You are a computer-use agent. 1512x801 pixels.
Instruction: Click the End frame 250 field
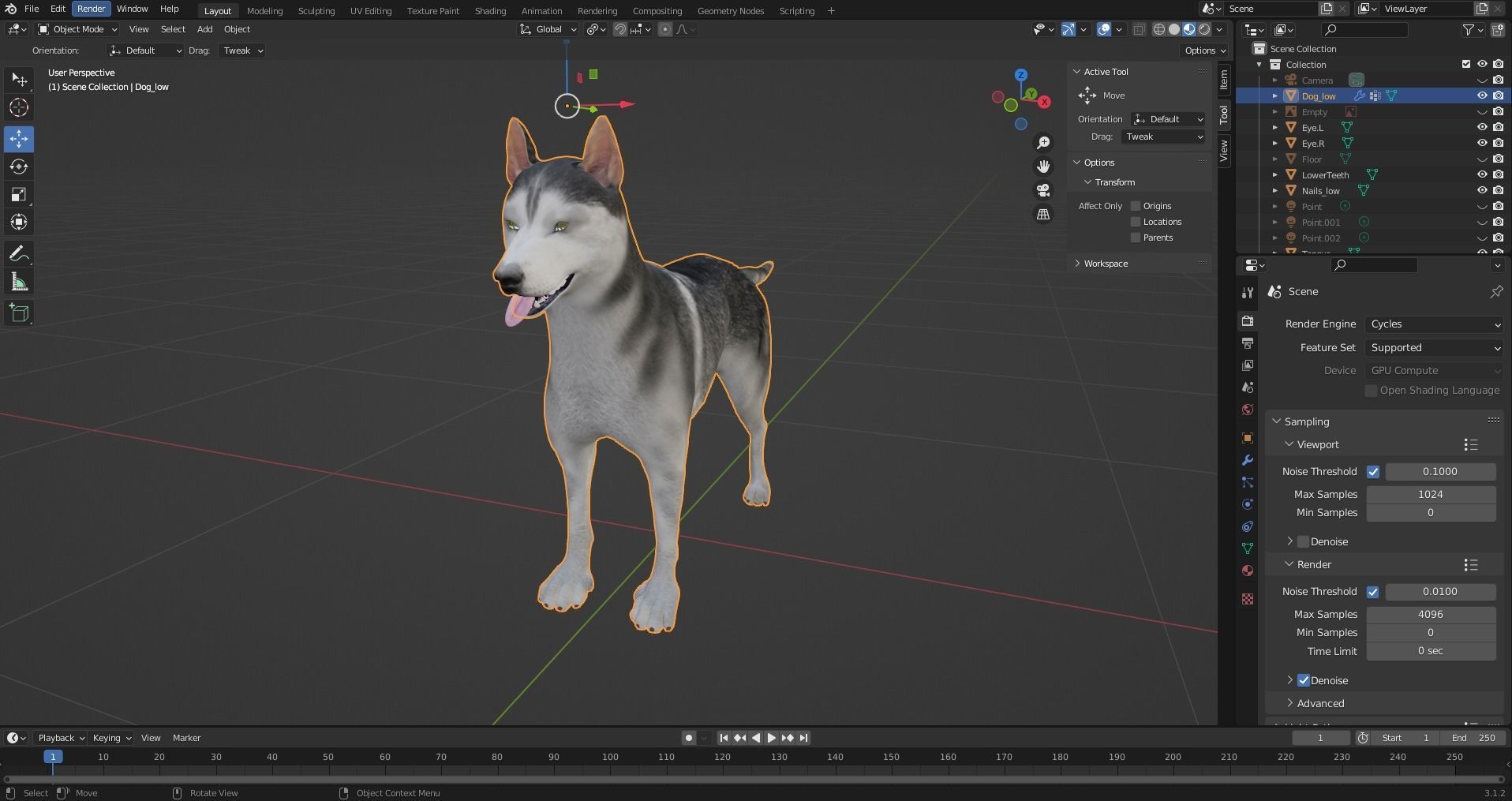click(x=1473, y=738)
